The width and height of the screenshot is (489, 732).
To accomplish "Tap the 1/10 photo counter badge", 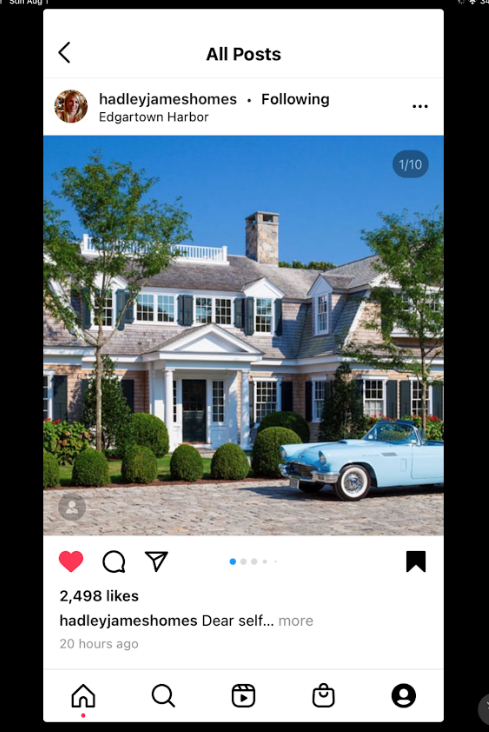I will tap(410, 164).
